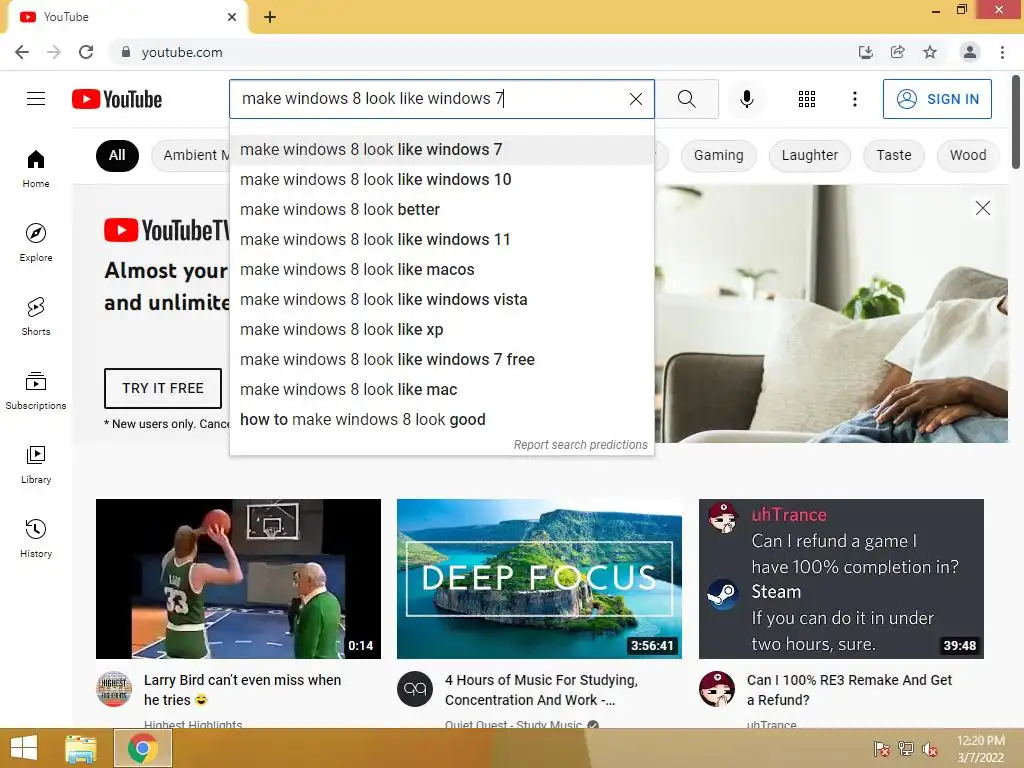The height and width of the screenshot is (768, 1024).
Task: Open 'Can I 100% RE3 Remake' title
Action: coord(849,690)
